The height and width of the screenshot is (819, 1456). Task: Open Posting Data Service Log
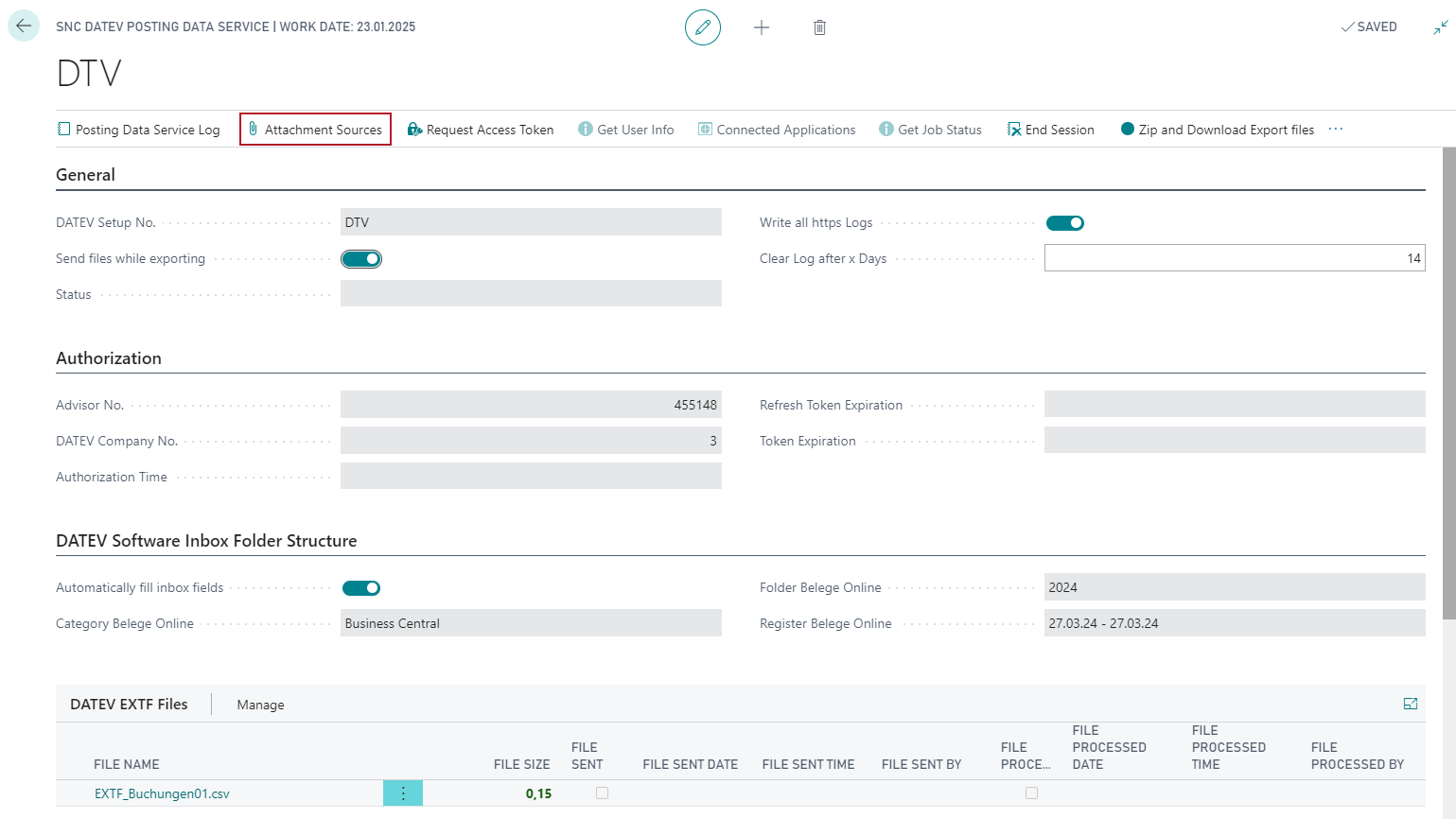pos(139,130)
